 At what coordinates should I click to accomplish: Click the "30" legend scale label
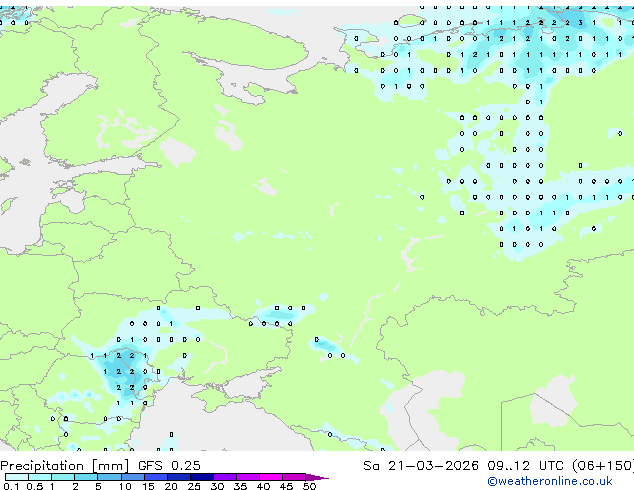coord(217,486)
